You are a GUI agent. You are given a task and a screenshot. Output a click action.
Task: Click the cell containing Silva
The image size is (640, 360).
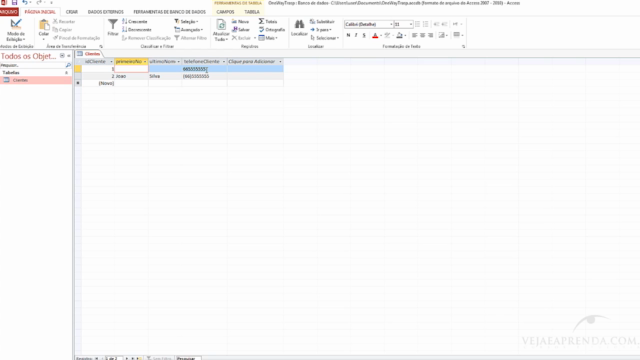(165, 76)
